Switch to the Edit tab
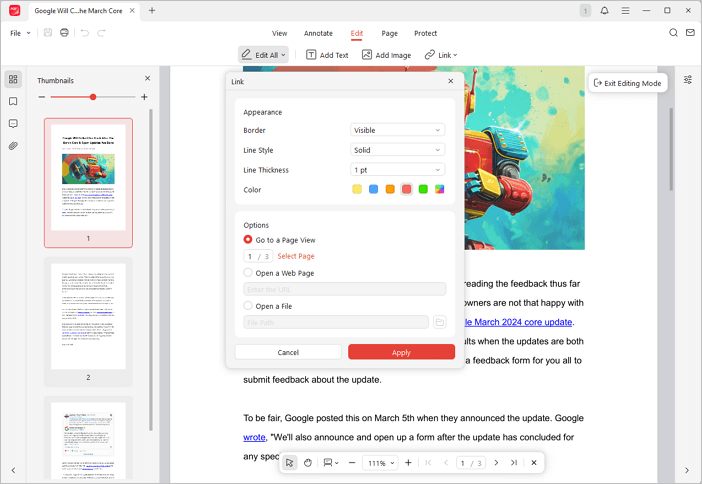702x484 pixels. [x=356, y=33]
